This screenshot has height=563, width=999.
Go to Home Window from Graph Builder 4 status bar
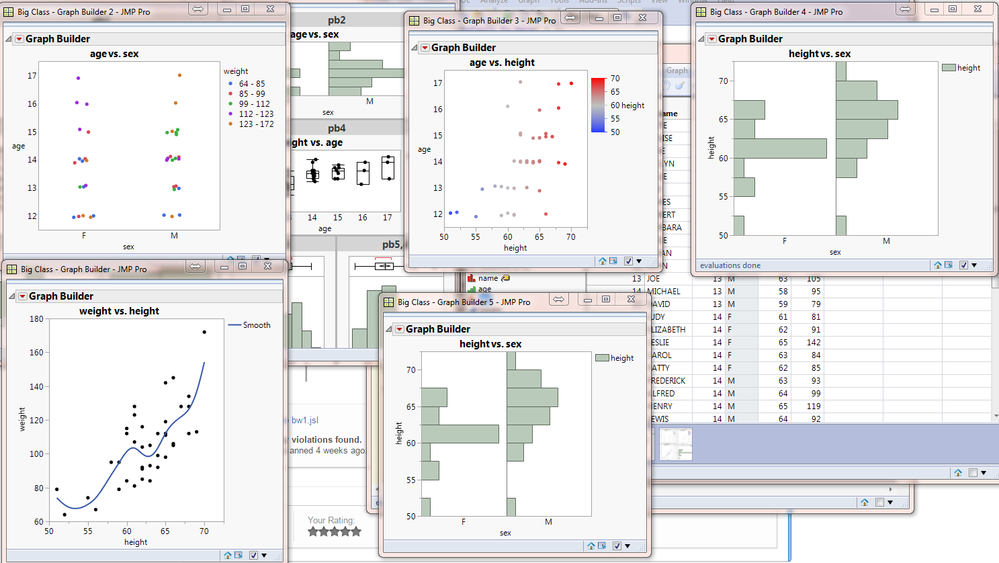(937, 265)
